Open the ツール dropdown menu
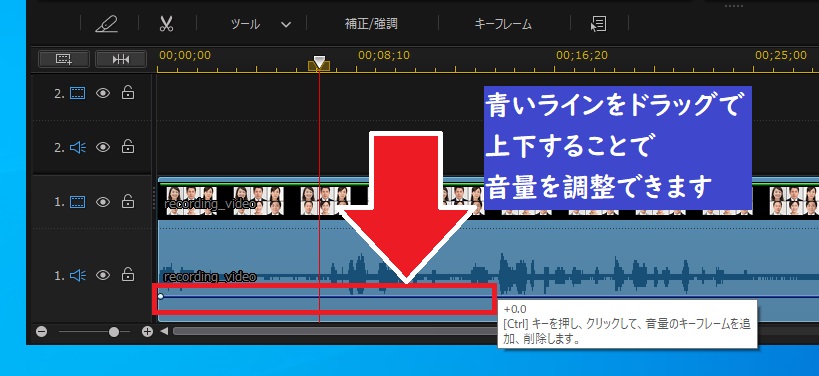 (x=260, y=24)
